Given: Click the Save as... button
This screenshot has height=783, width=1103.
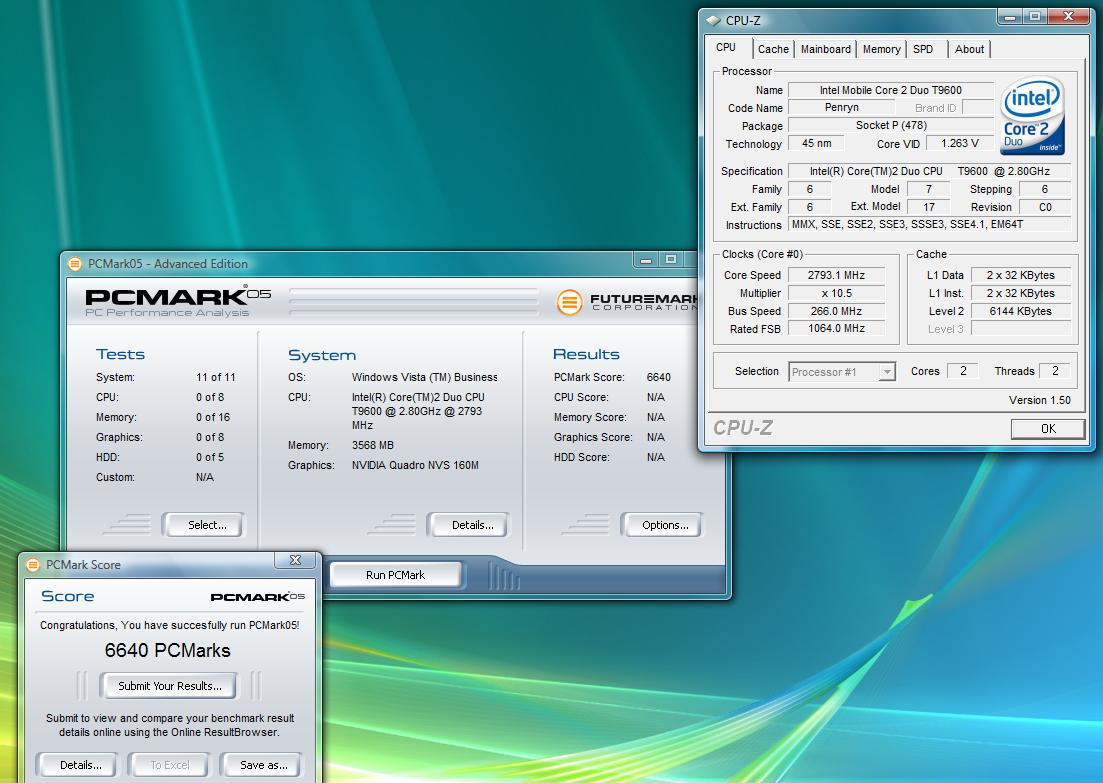Looking at the screenshot, I should [261, 765].
